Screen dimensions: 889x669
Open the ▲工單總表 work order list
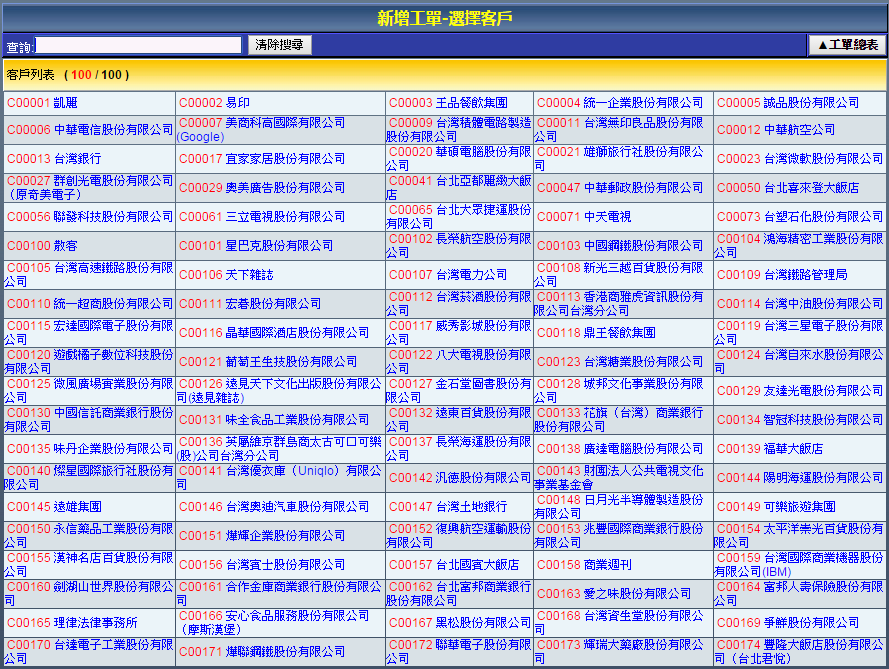pyautogui.click(x=847, y=45)
